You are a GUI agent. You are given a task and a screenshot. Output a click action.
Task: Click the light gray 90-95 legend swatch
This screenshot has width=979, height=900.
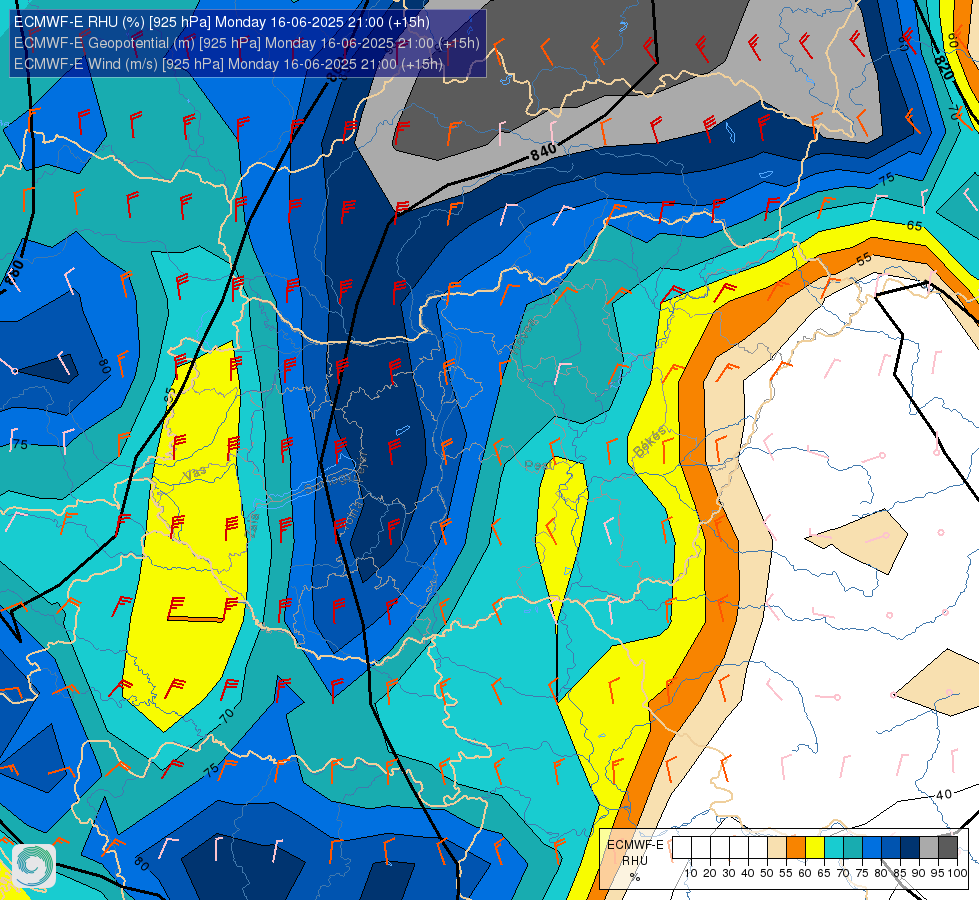tap(928, 848)
